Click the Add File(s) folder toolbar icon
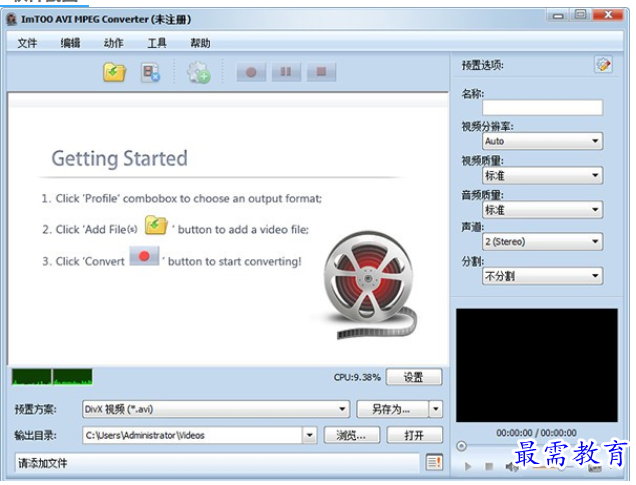The width and height of the screenshot is (636, 485). pyautogui.click(x=114, y=73)
